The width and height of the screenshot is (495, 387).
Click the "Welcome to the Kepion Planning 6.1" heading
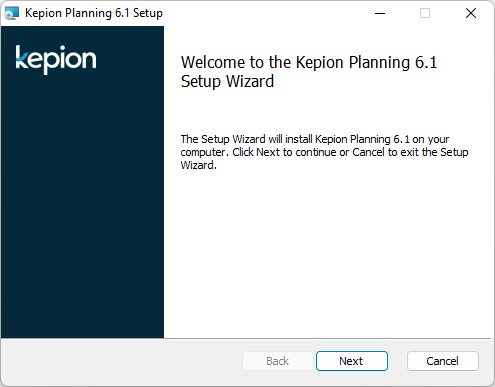pyautogui.click(x=309, y=62)
